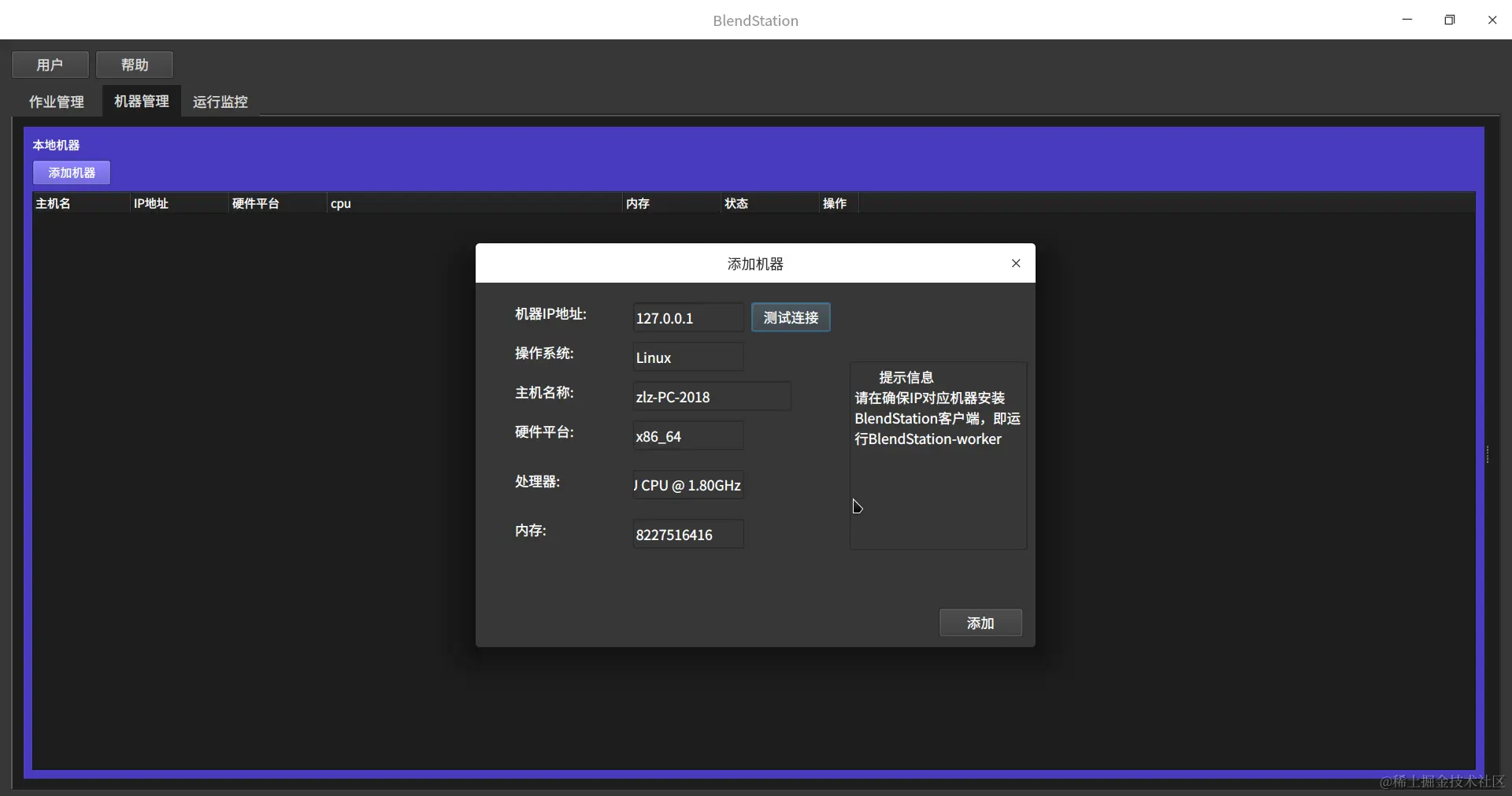Click the 操作系统 field showing Linux

(x=688, y=357)
